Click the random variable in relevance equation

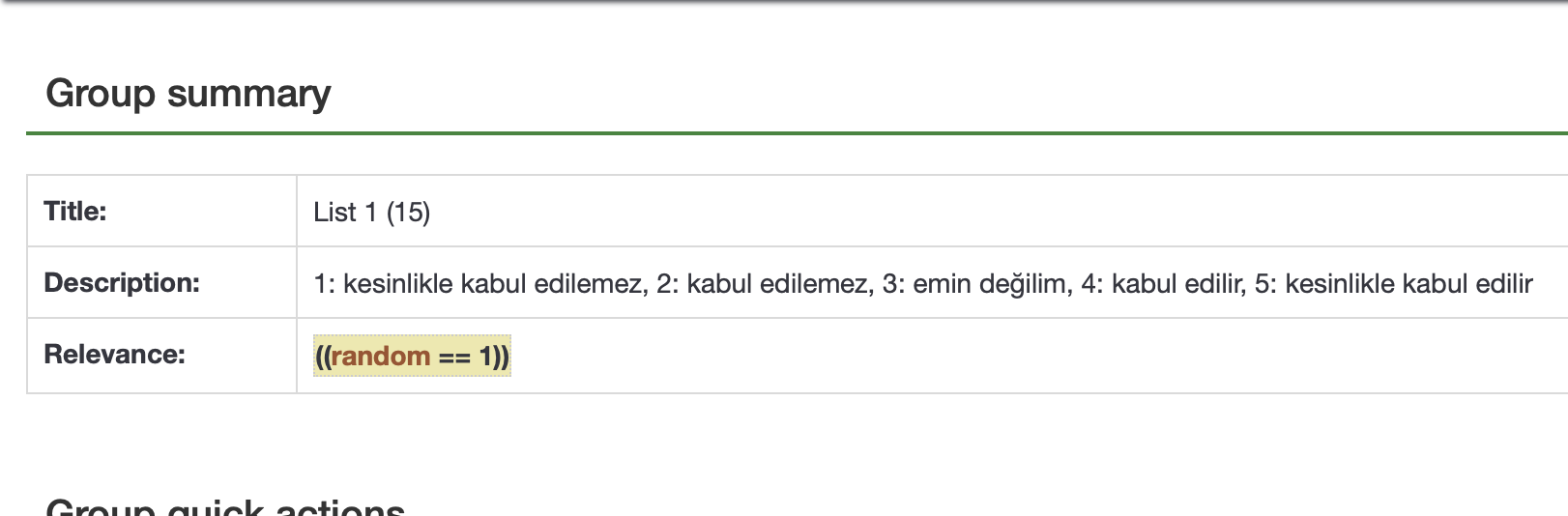[381, 357]
